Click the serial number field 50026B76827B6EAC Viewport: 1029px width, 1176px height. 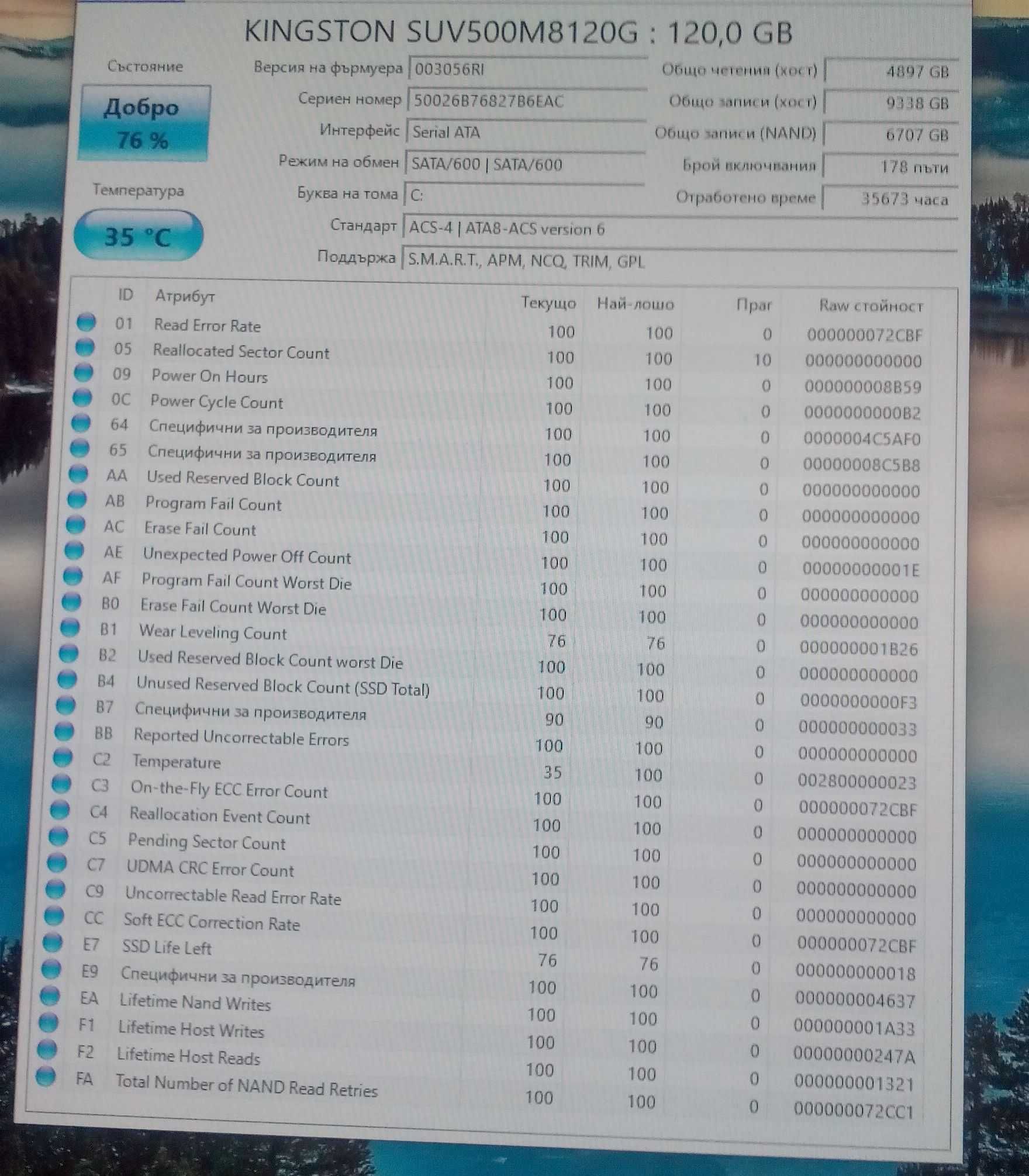pos(526,101)
